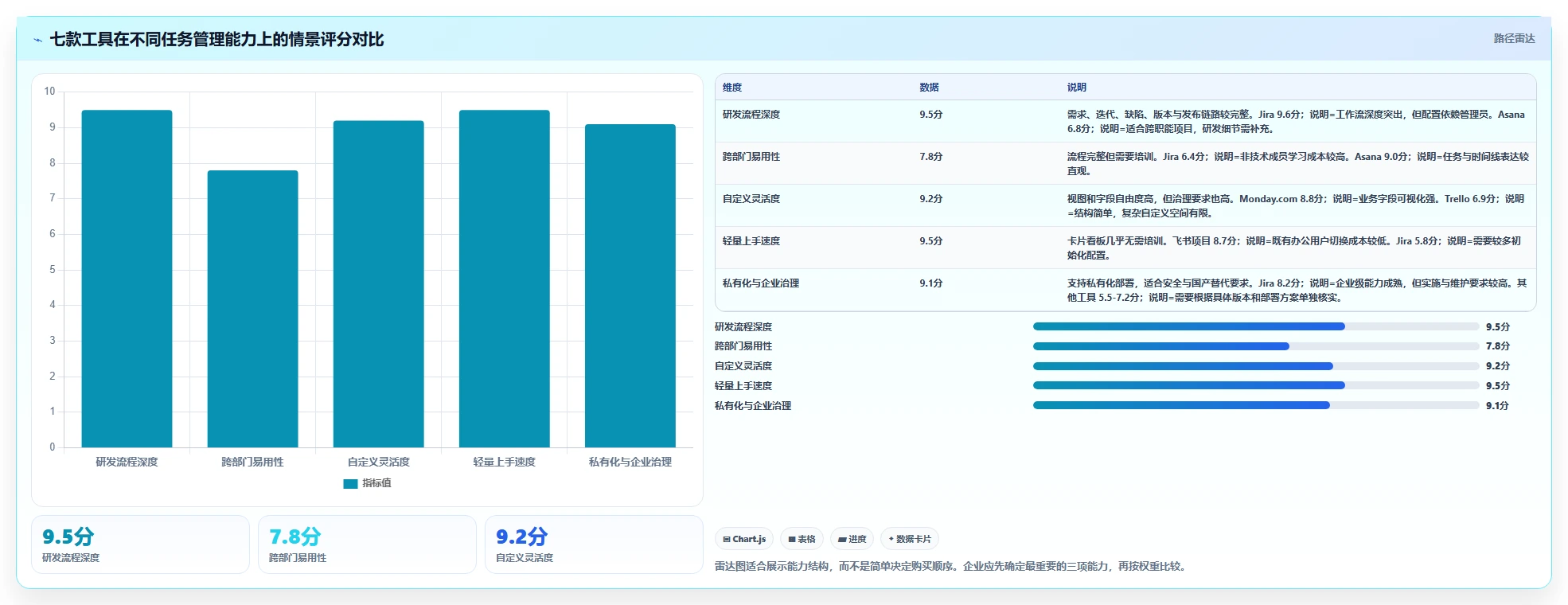Click the 自定义灵活度 x-axis label
Image resolution: width=1568 pixels, height=605 pixels.
click(x=378, y=462)
